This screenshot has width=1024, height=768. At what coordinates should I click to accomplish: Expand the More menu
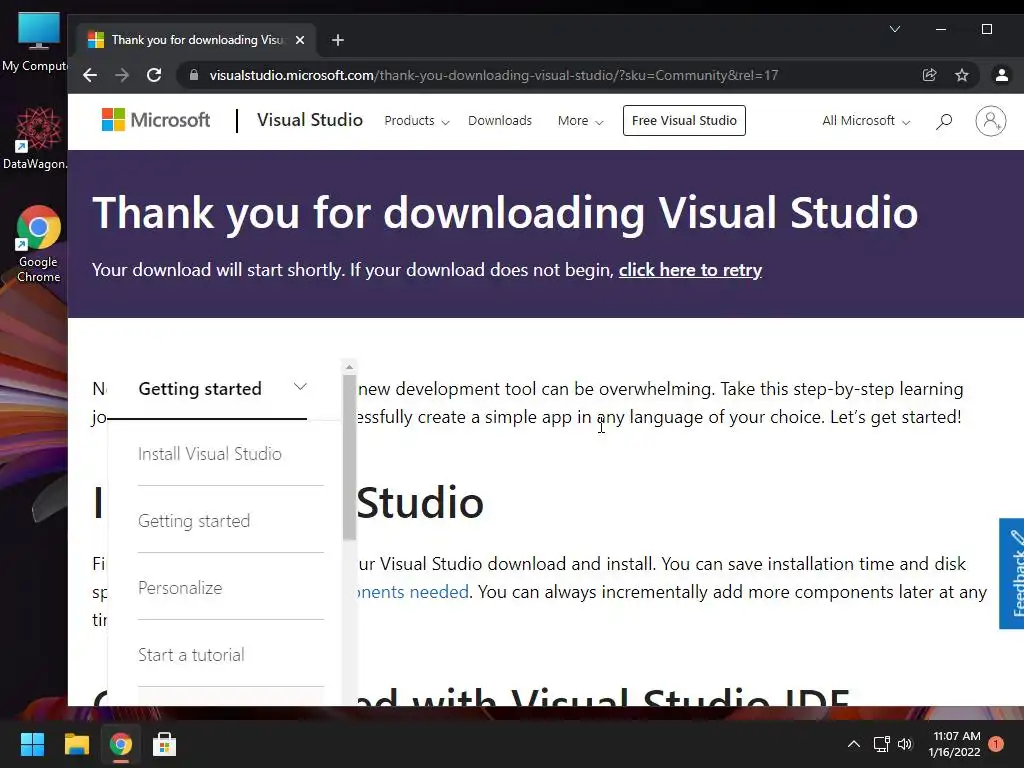point(580,121)
